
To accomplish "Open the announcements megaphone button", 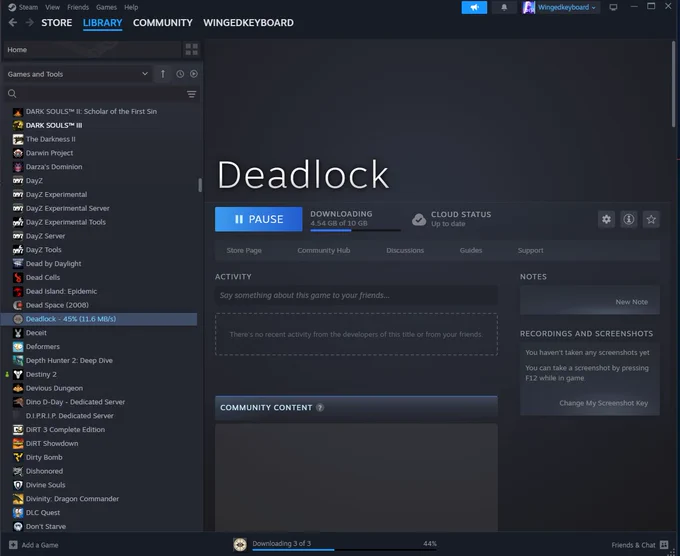I will pyautogui.click(x=474, y=7).
